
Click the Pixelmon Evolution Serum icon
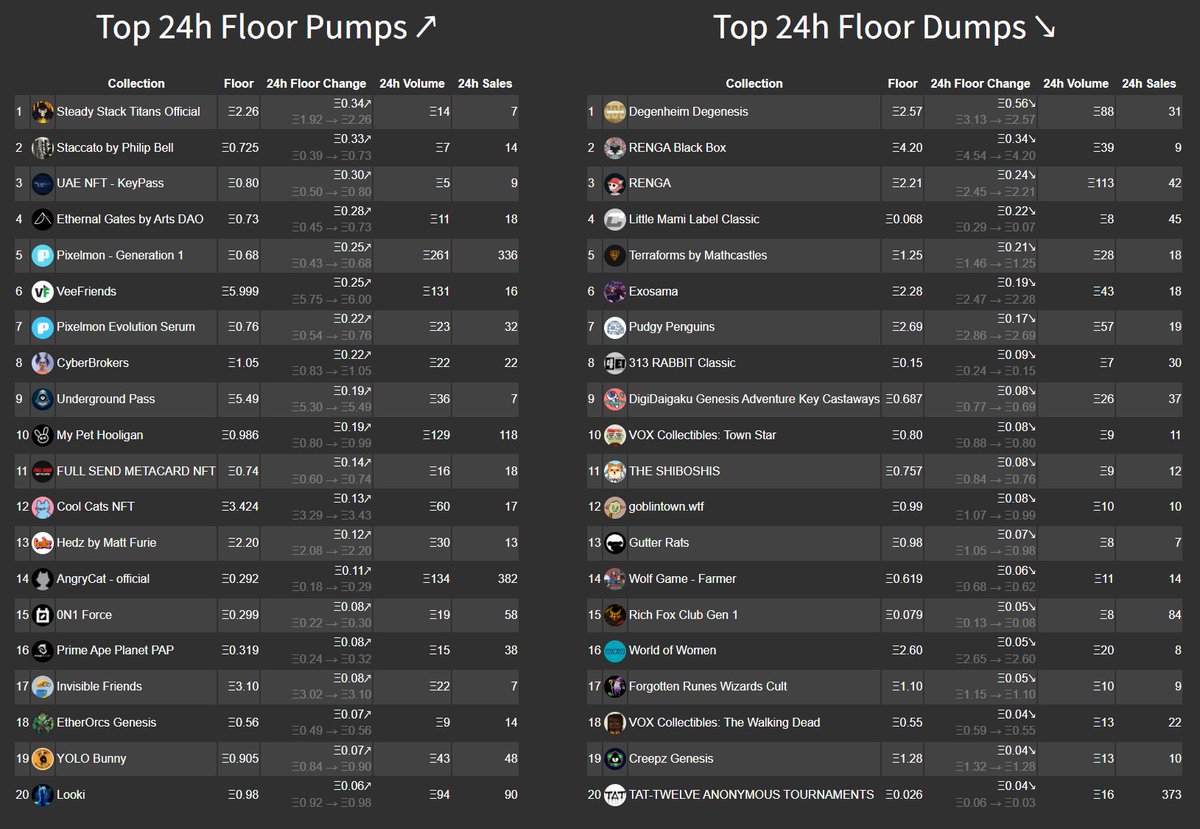(x=42, y=328)
